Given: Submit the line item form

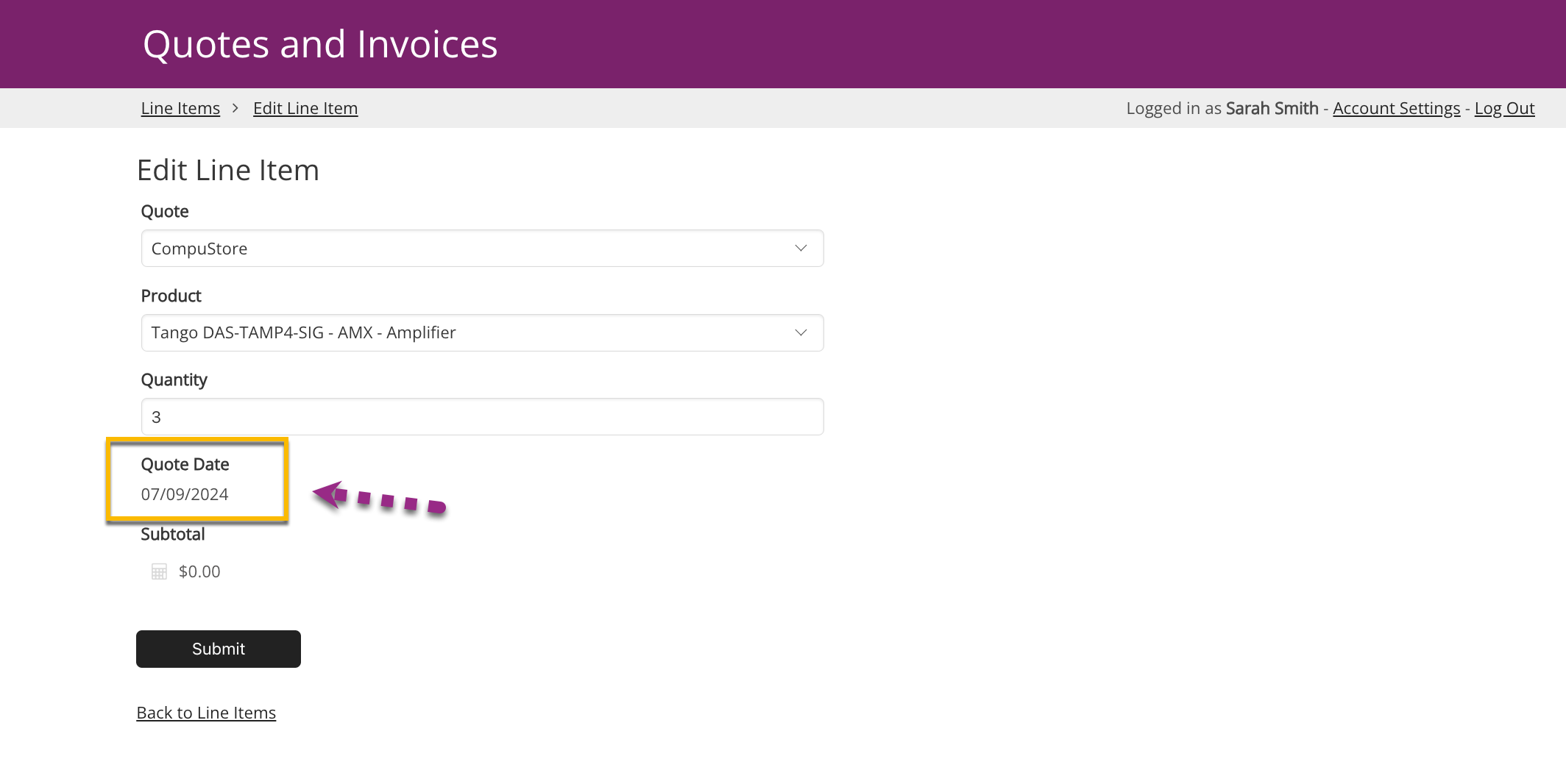Looking at the screenshot, I should (x=219, y=649).
